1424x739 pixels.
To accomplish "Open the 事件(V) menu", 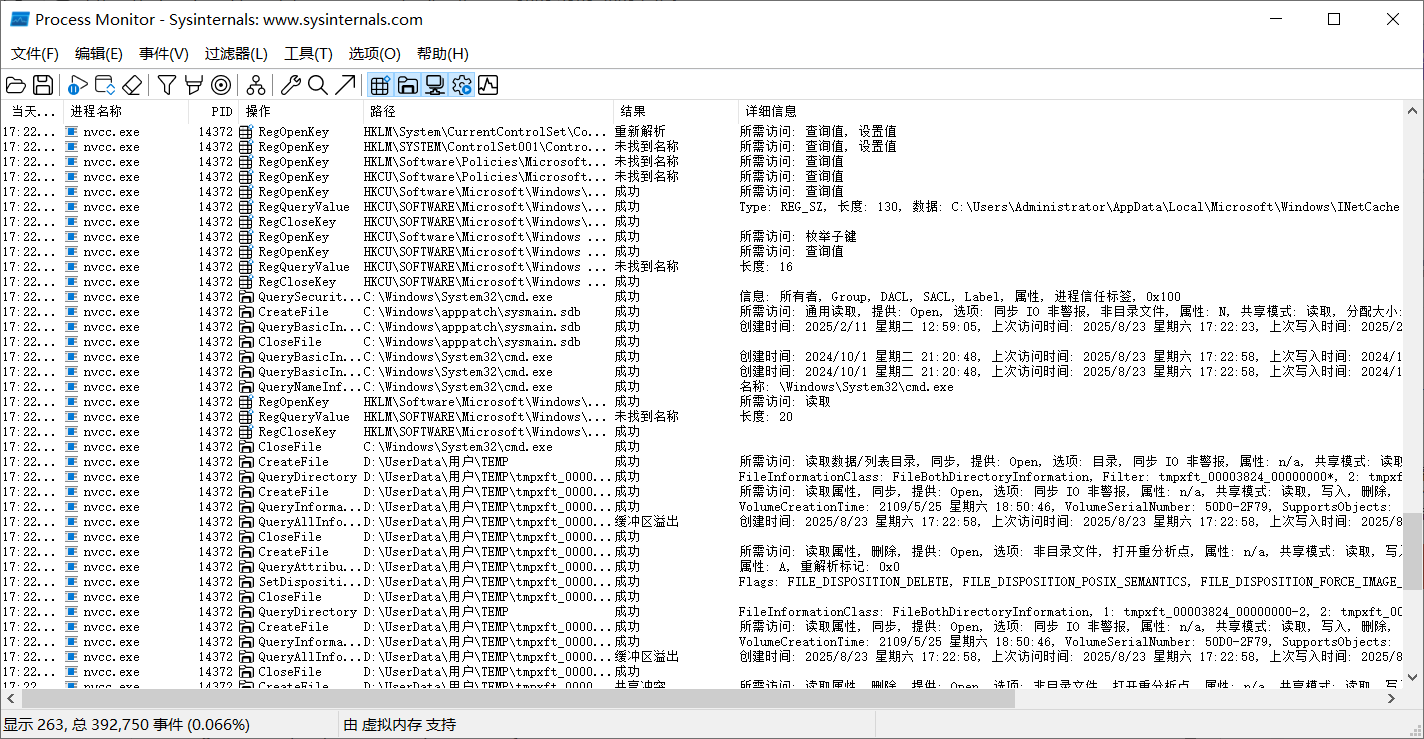I will (164, 54).
